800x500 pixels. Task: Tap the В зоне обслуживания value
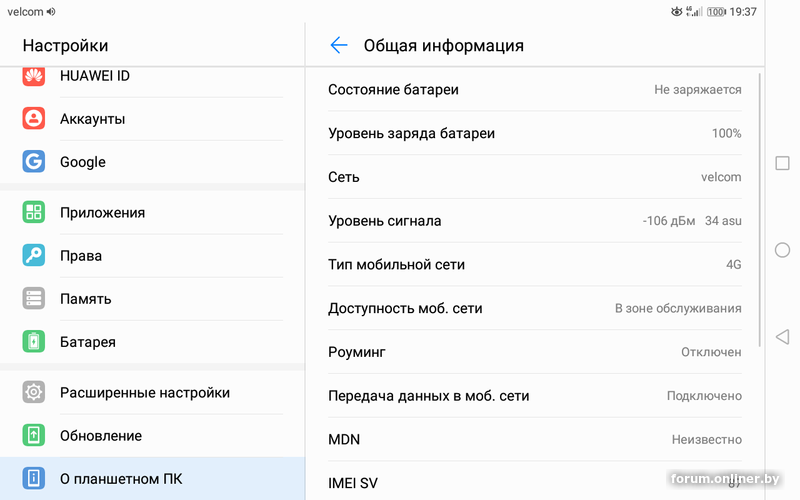(x=678, y=308)
